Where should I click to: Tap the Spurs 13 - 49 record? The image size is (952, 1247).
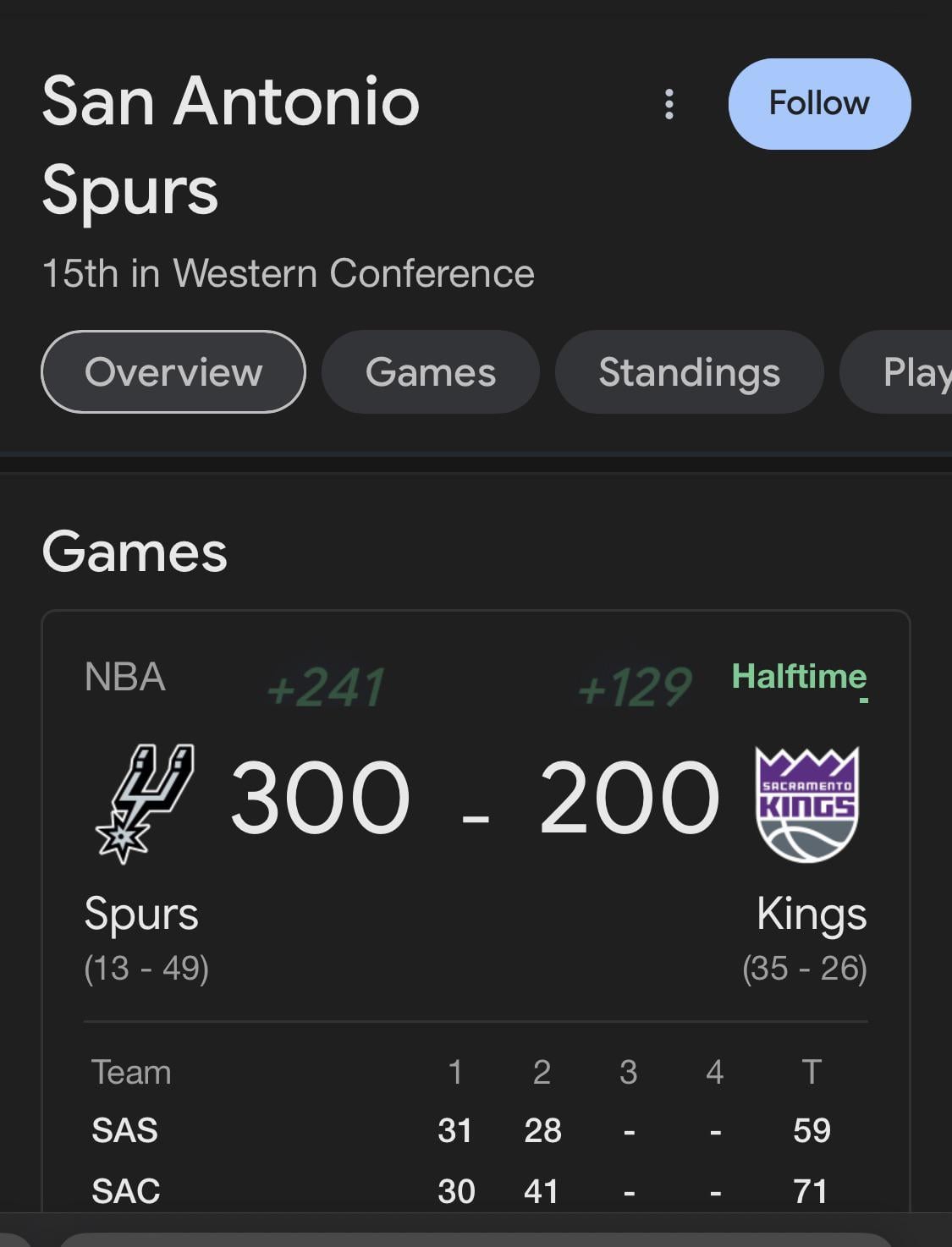(146, 968)
